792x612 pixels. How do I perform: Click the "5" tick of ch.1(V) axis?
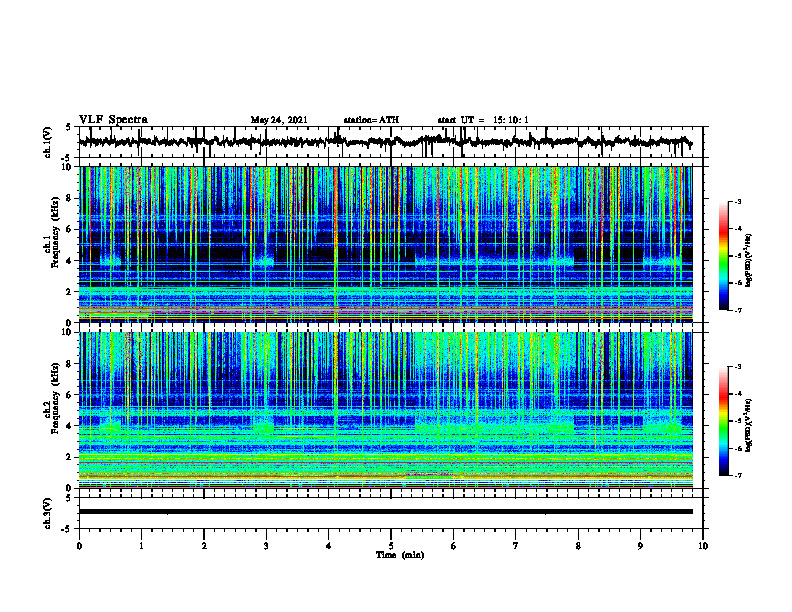69,127
